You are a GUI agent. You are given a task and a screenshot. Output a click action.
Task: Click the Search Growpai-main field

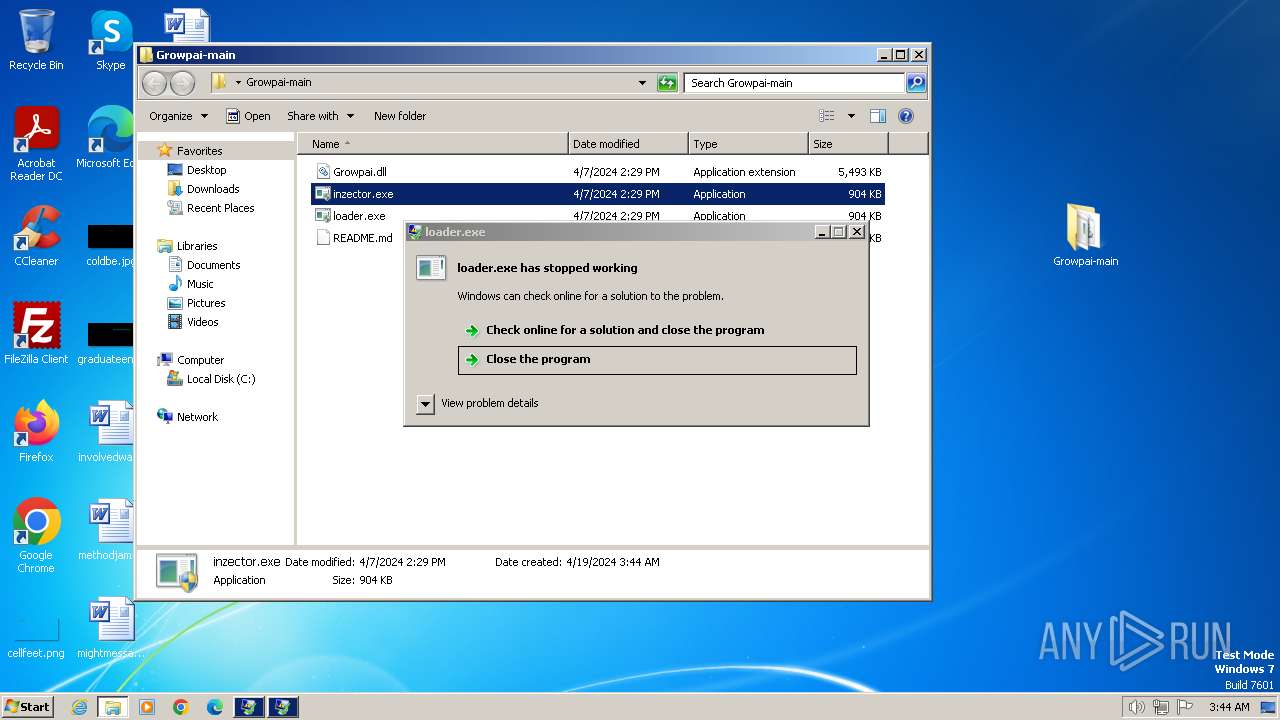pyautogui.click(x=795, y=83)
